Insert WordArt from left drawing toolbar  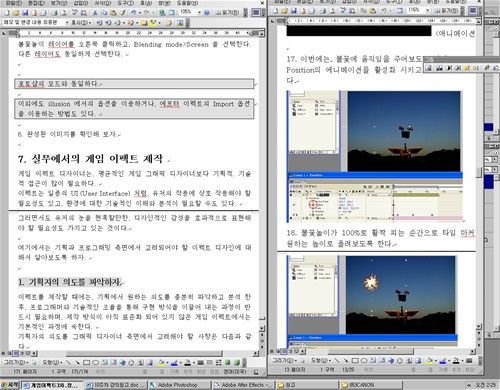(x=122, y=363)
